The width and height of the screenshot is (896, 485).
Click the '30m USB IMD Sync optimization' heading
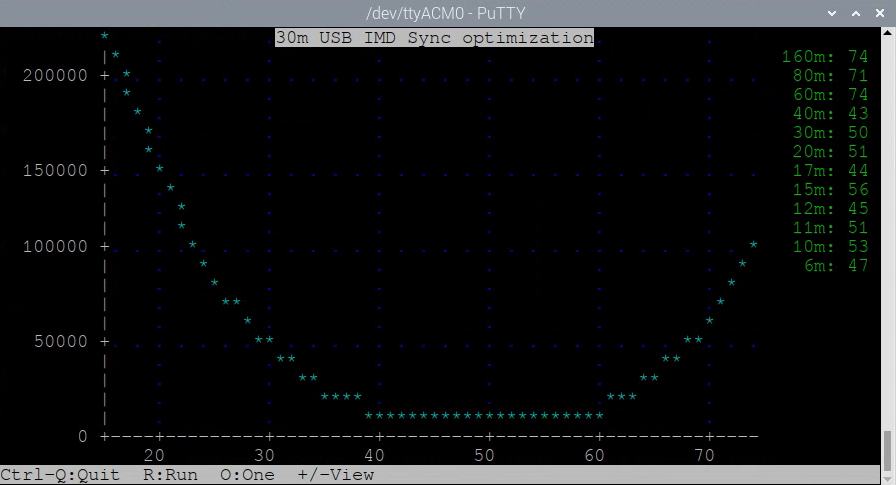[434, 38]
